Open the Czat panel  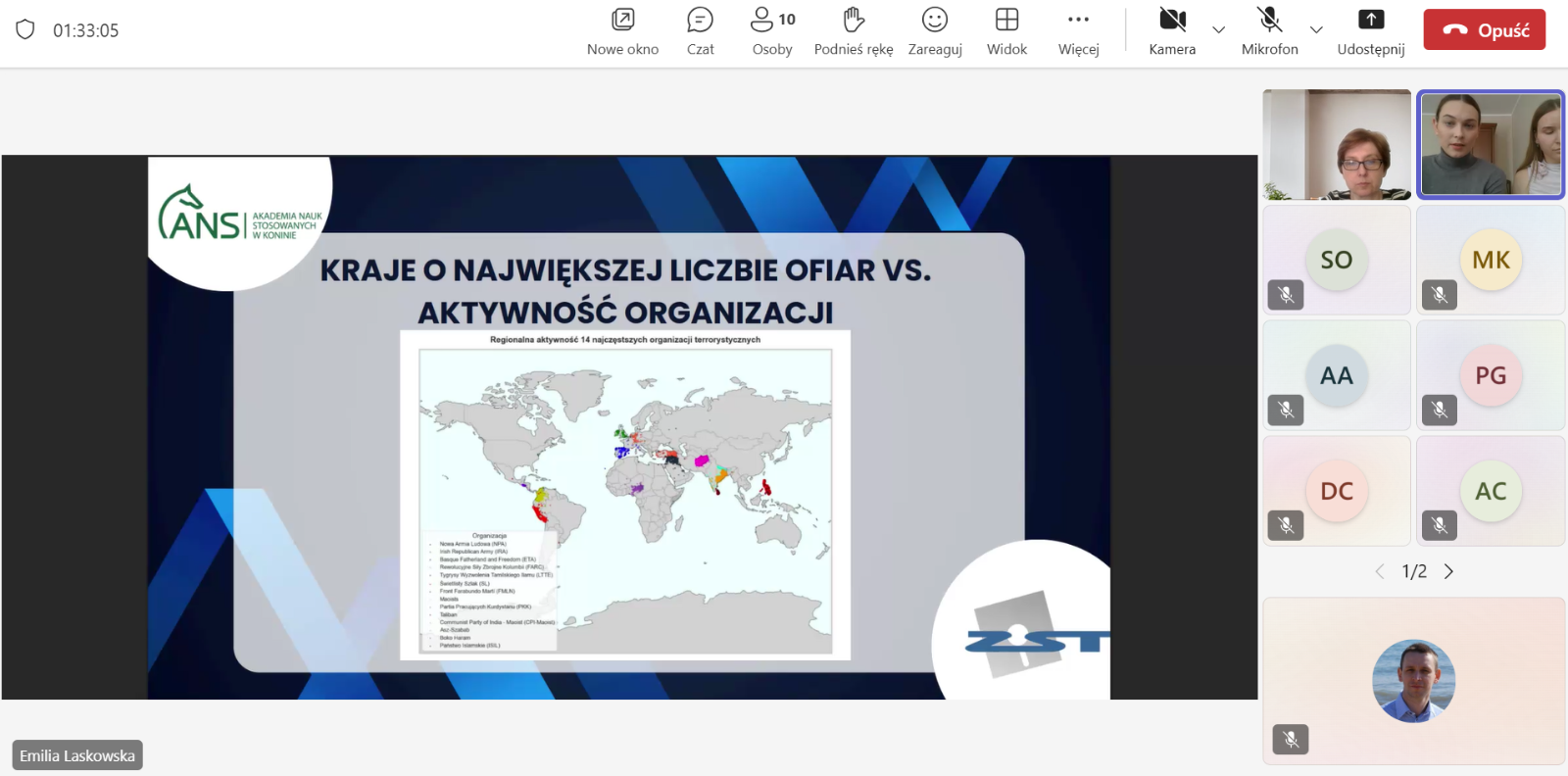coord(700,31)
